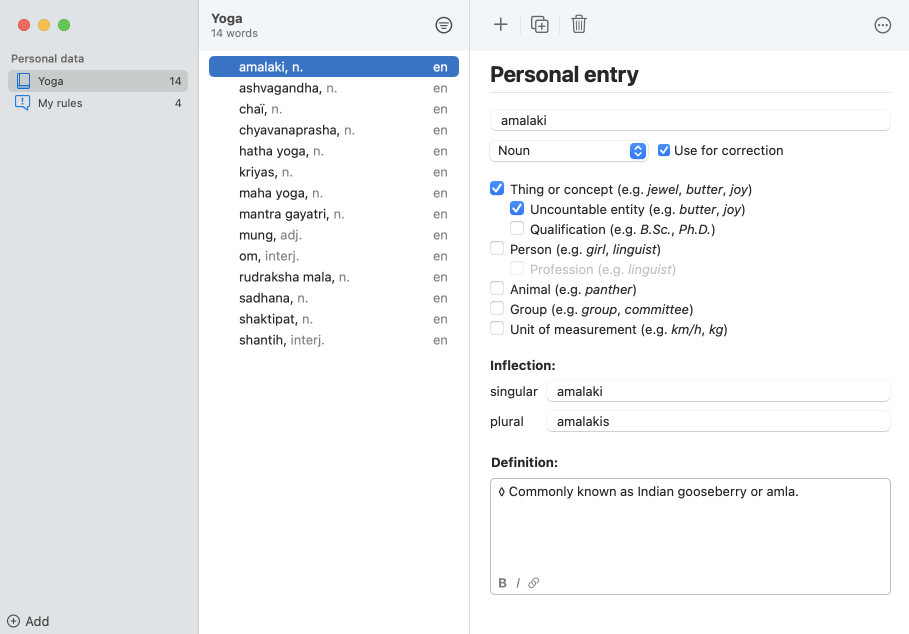Click the filter icon in word list header
Screen dimensions: 909x634
(444, 26)
